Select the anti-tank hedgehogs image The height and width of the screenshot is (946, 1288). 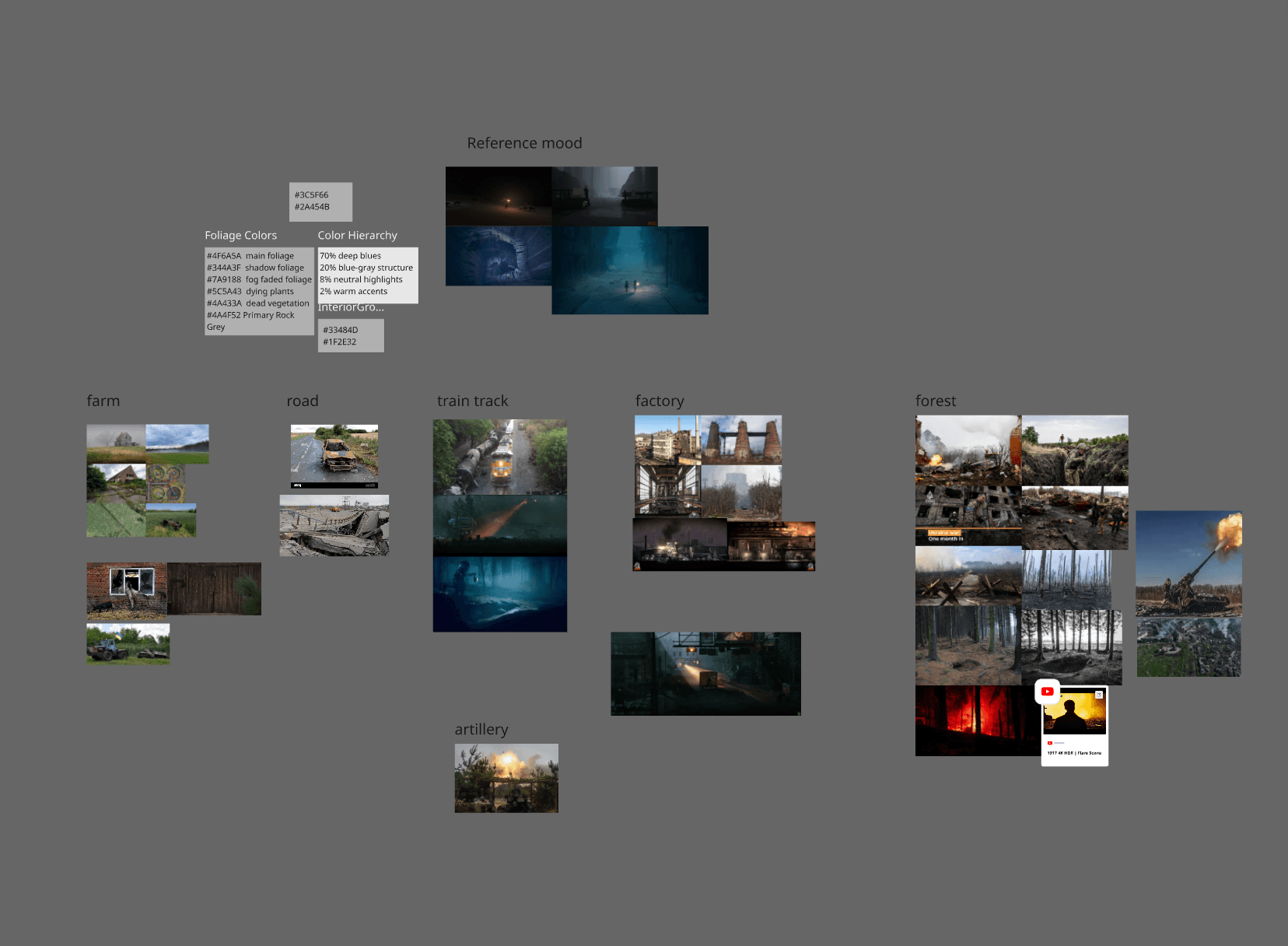coord(968,576)
